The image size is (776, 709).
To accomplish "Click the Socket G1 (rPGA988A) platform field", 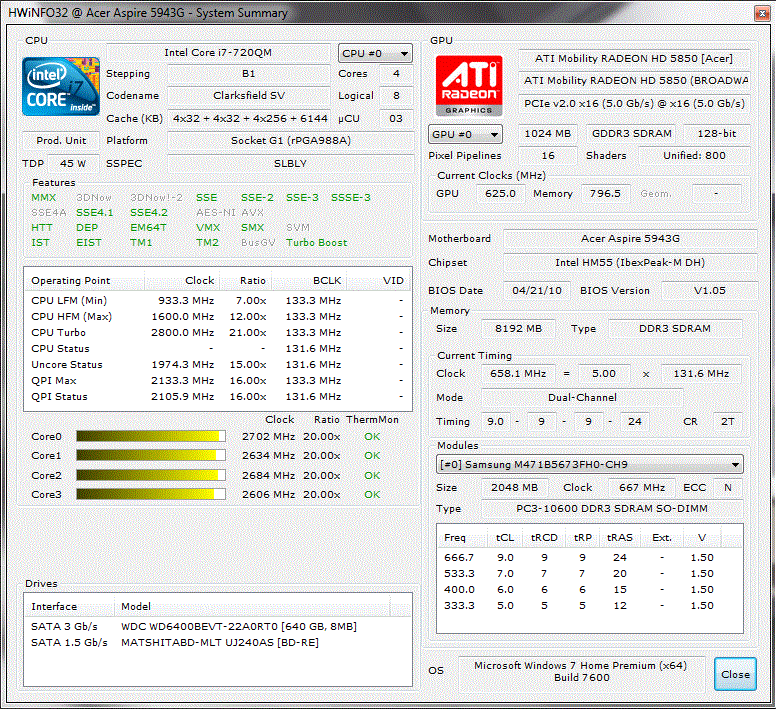I will (x=291, y=141).
